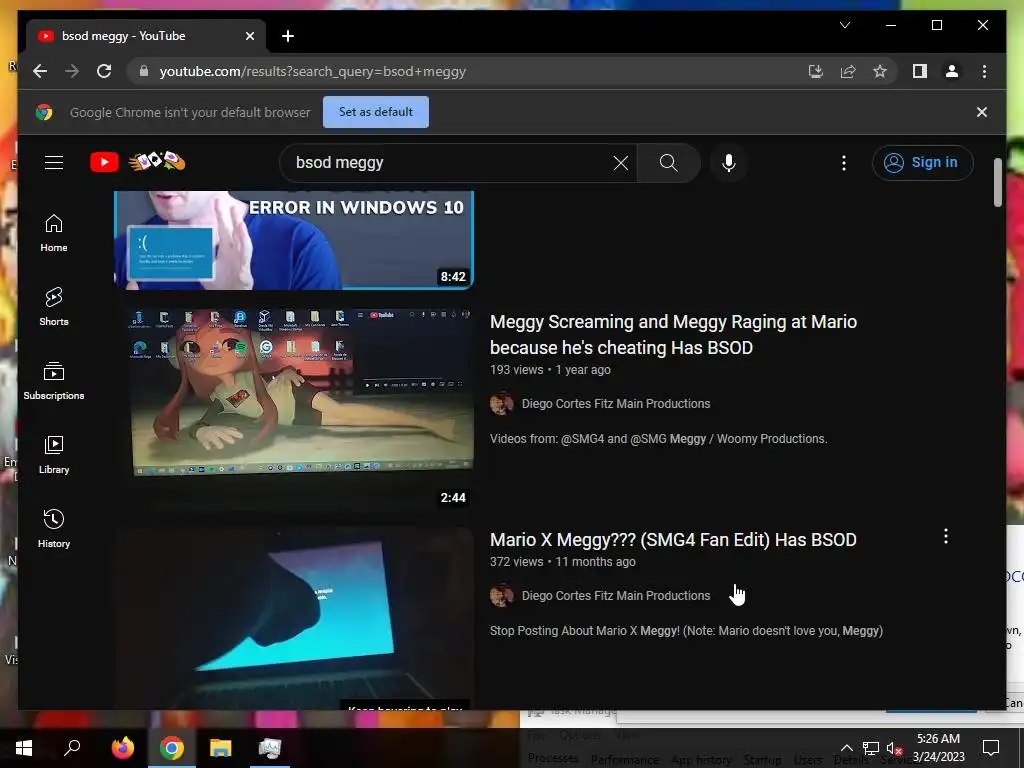1024x768 pixels.
Task: Open Chrome three-dot menu
Action: click(984, 71)
